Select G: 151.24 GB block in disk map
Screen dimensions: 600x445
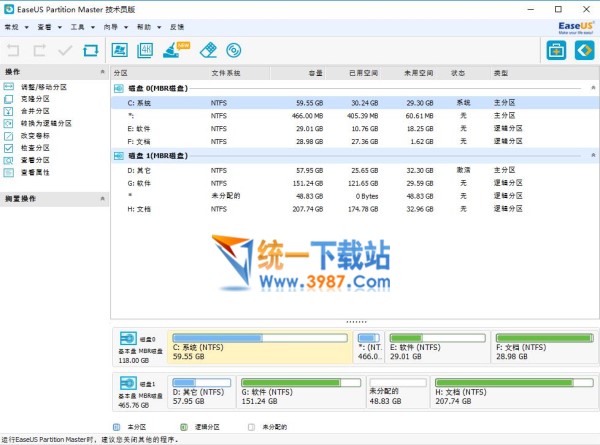coord(301,392)
